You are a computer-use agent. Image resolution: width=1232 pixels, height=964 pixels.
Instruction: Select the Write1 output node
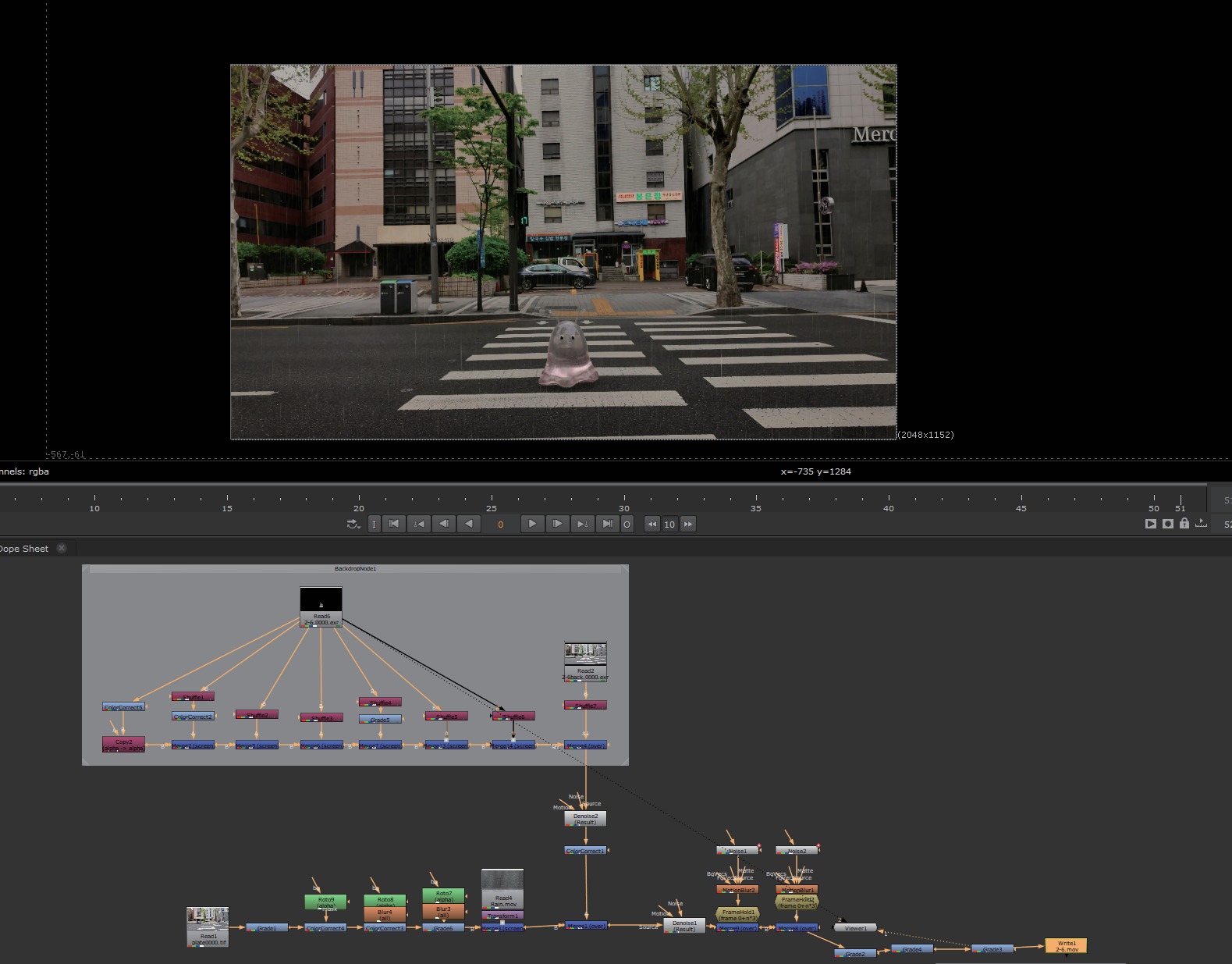1066,946
